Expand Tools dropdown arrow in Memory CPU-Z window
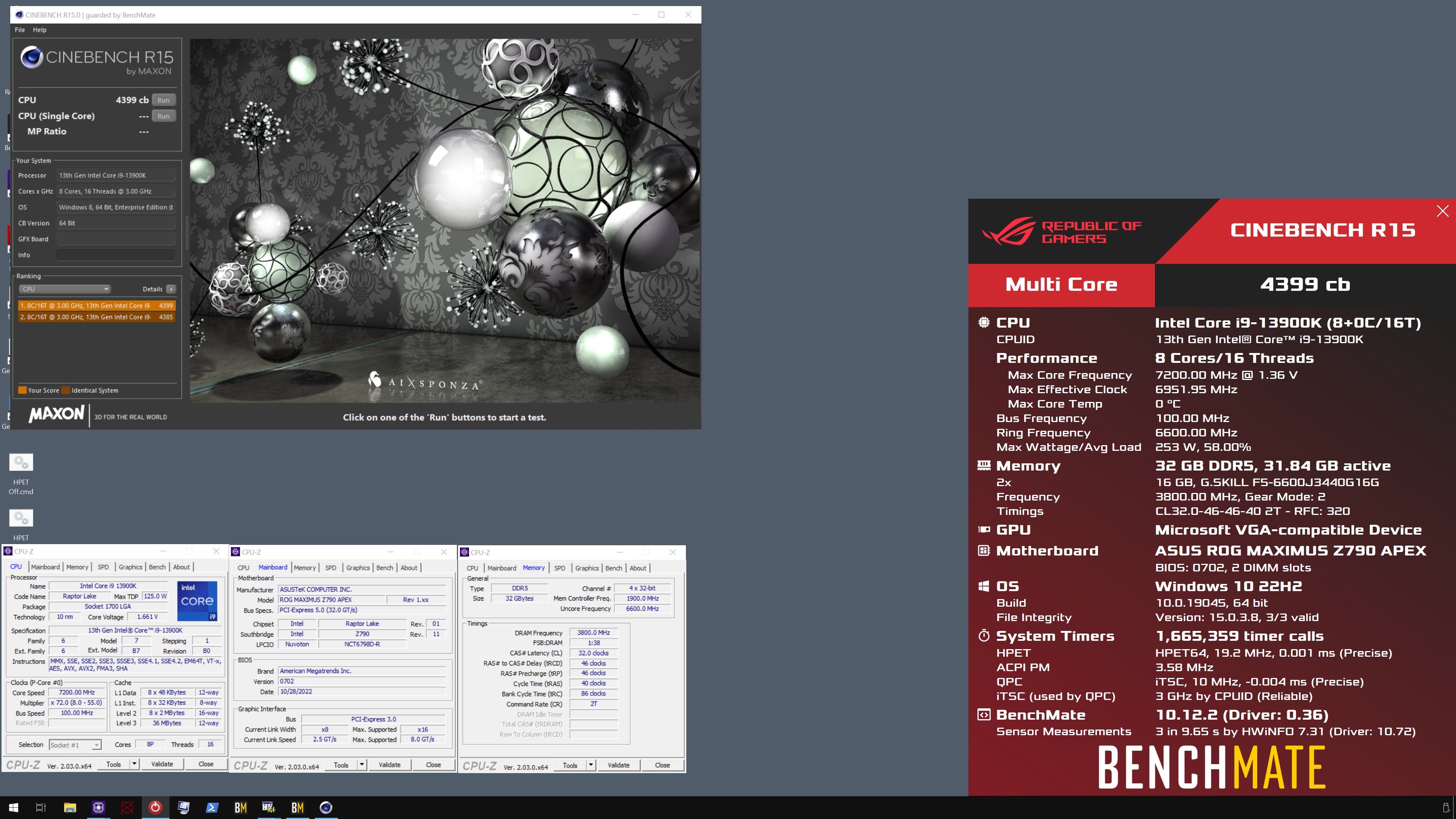Image resolution: width=1456 pixels, height=819 pixels. [x=591, y=765]
